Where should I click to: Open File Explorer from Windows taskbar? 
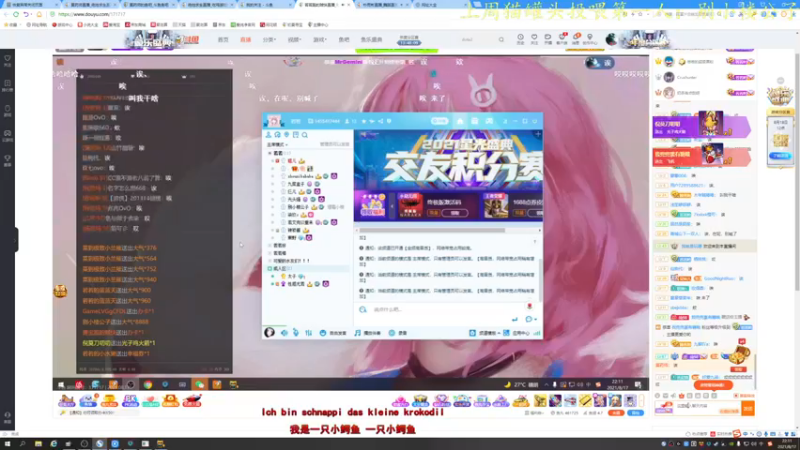pos(38,444)
